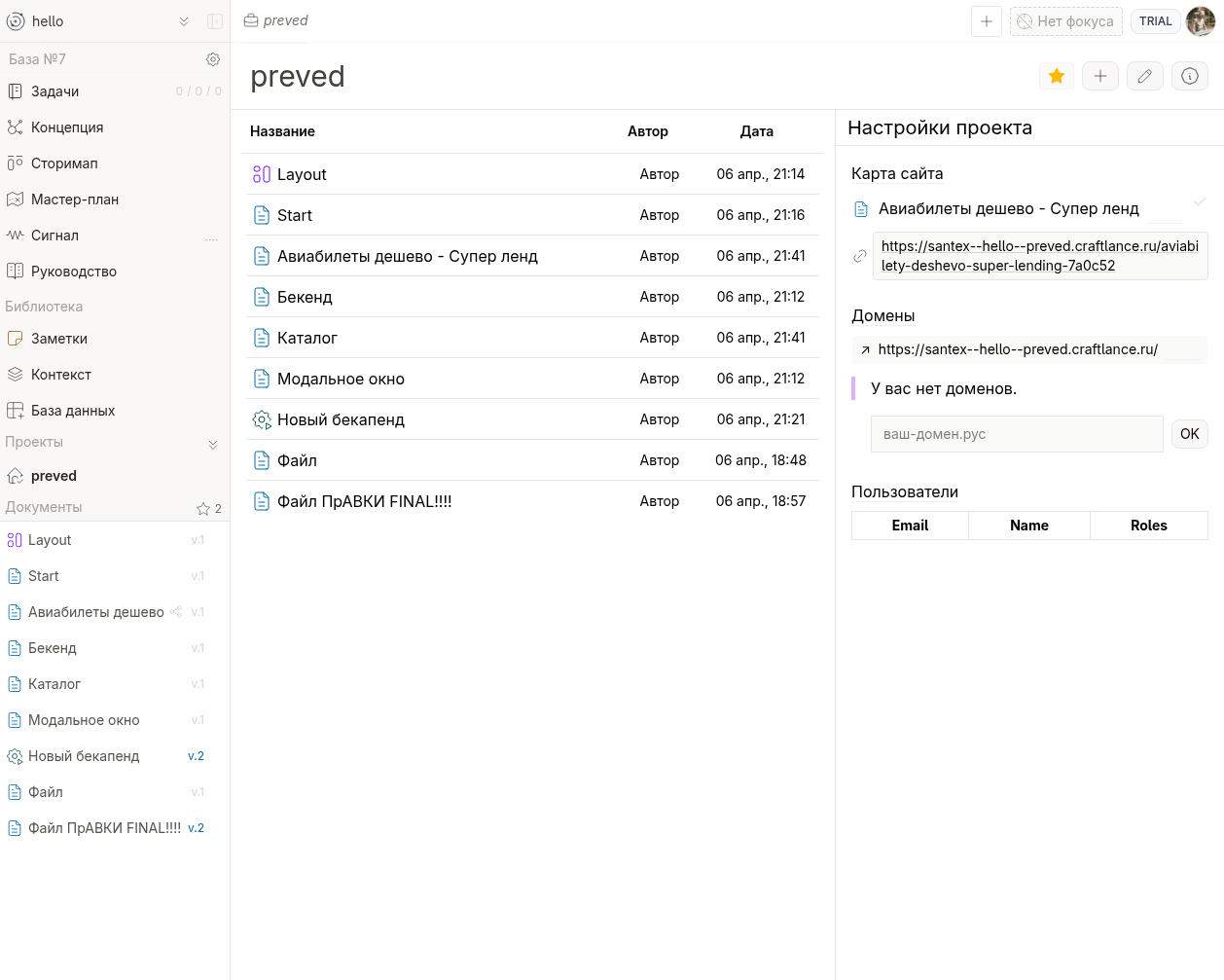The image size is (1224, 980).
Task: Open the santex craftlance.ru domain link
Action: pos(1017,349)
